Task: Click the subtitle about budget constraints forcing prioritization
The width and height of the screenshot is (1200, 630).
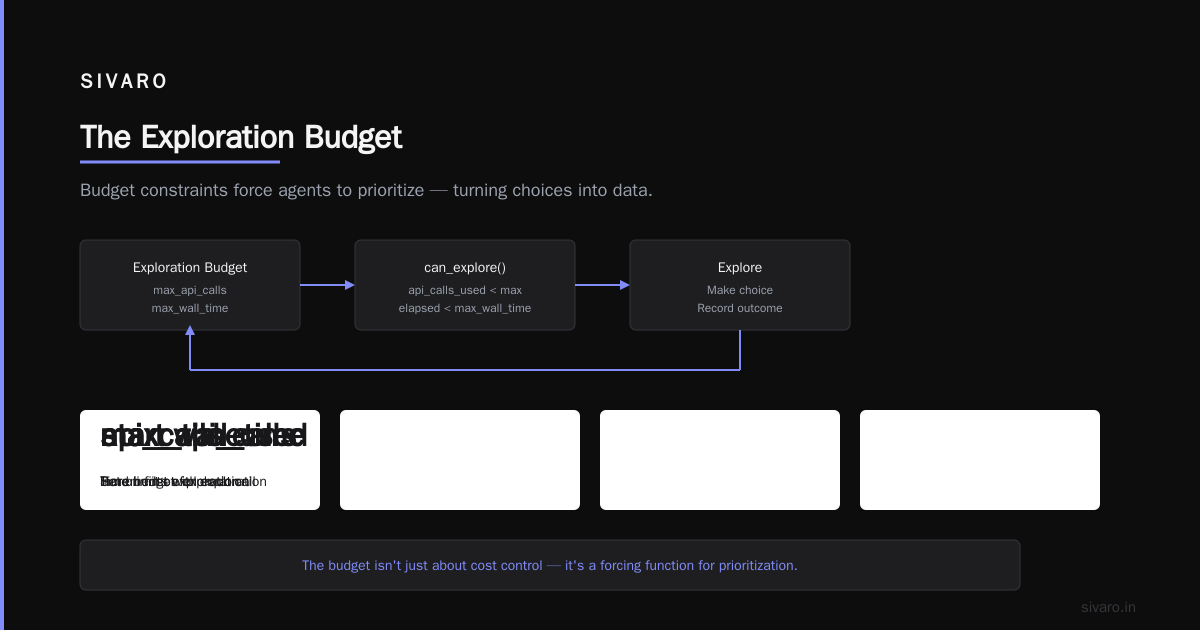Action: [366, 190]
